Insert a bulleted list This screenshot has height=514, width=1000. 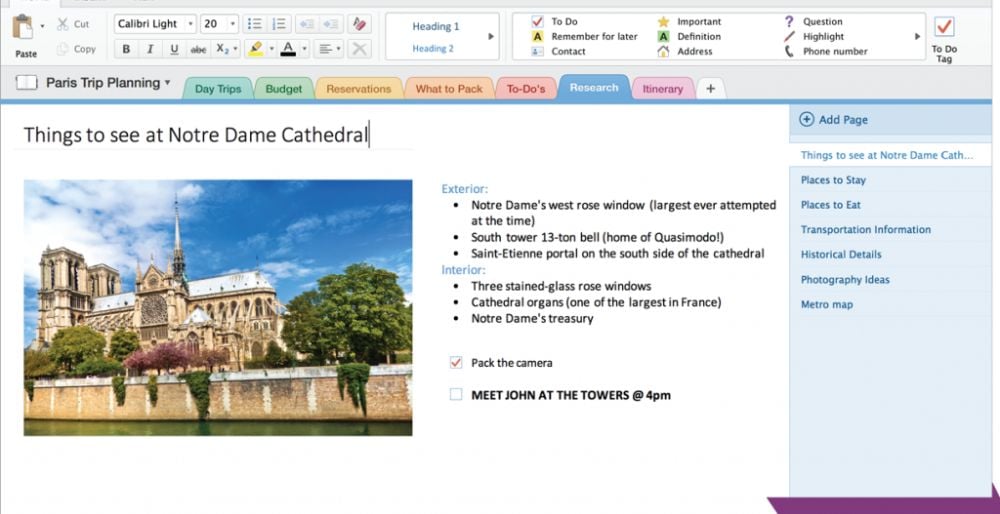point(254,24)
